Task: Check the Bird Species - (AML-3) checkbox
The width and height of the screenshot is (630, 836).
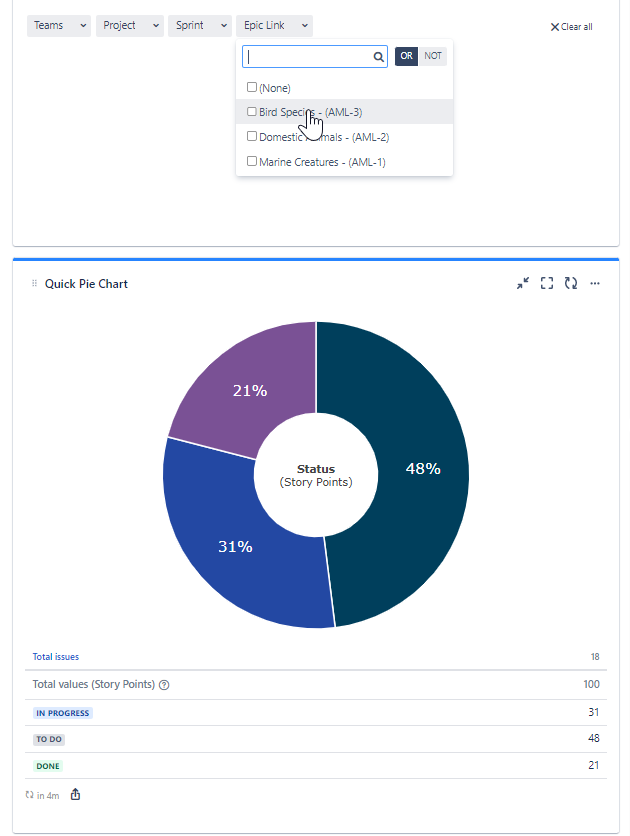Action: click(252, 112)
